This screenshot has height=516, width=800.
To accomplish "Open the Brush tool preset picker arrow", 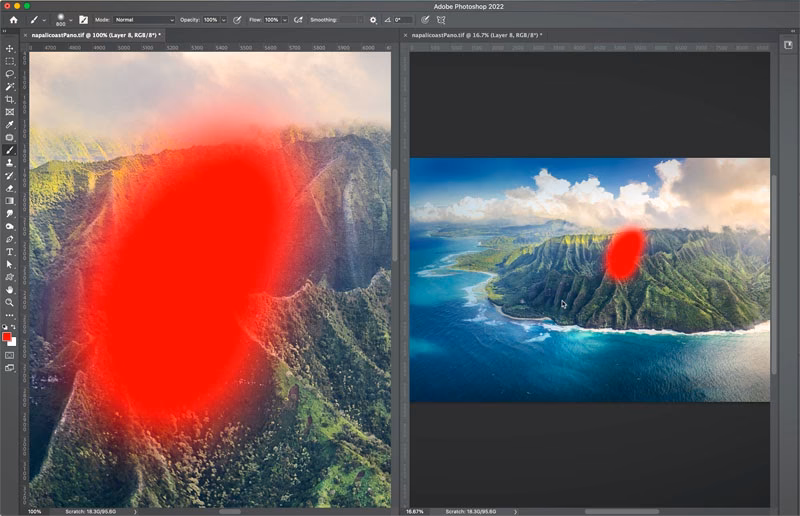I will pos(44,20).
